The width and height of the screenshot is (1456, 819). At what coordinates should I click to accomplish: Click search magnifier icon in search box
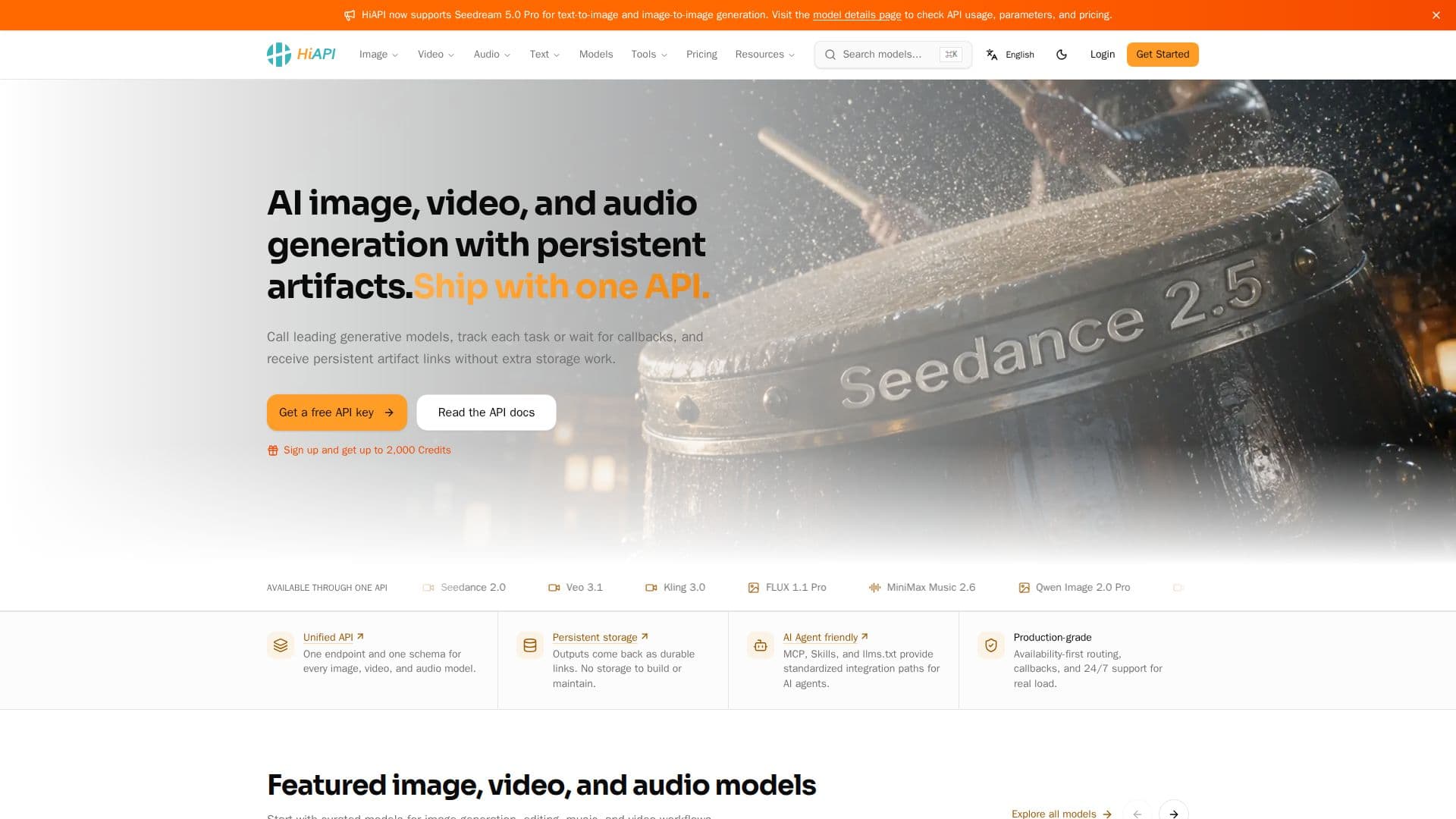click(830, 55)
